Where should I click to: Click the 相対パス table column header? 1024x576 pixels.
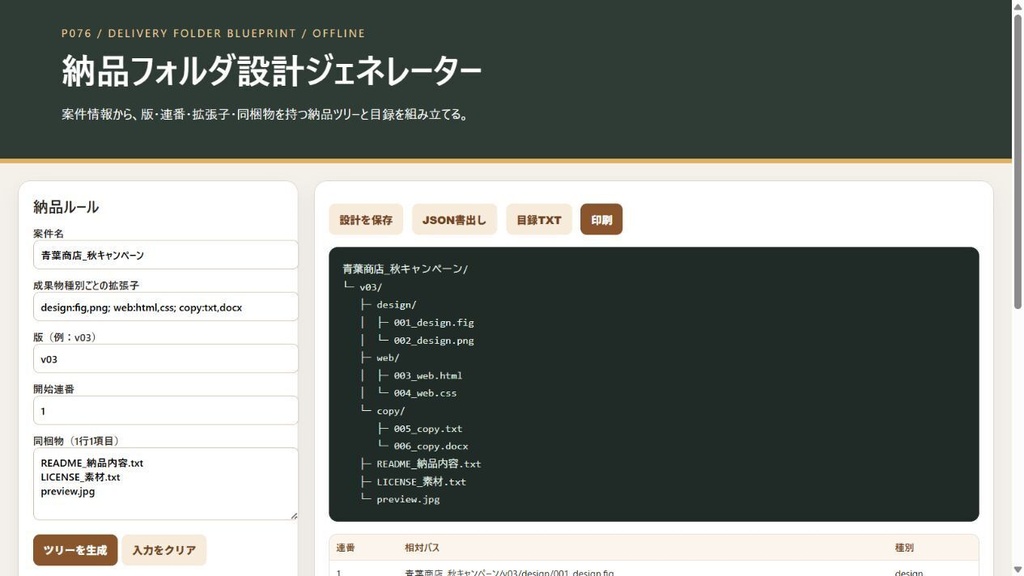[x=422, y=547]
